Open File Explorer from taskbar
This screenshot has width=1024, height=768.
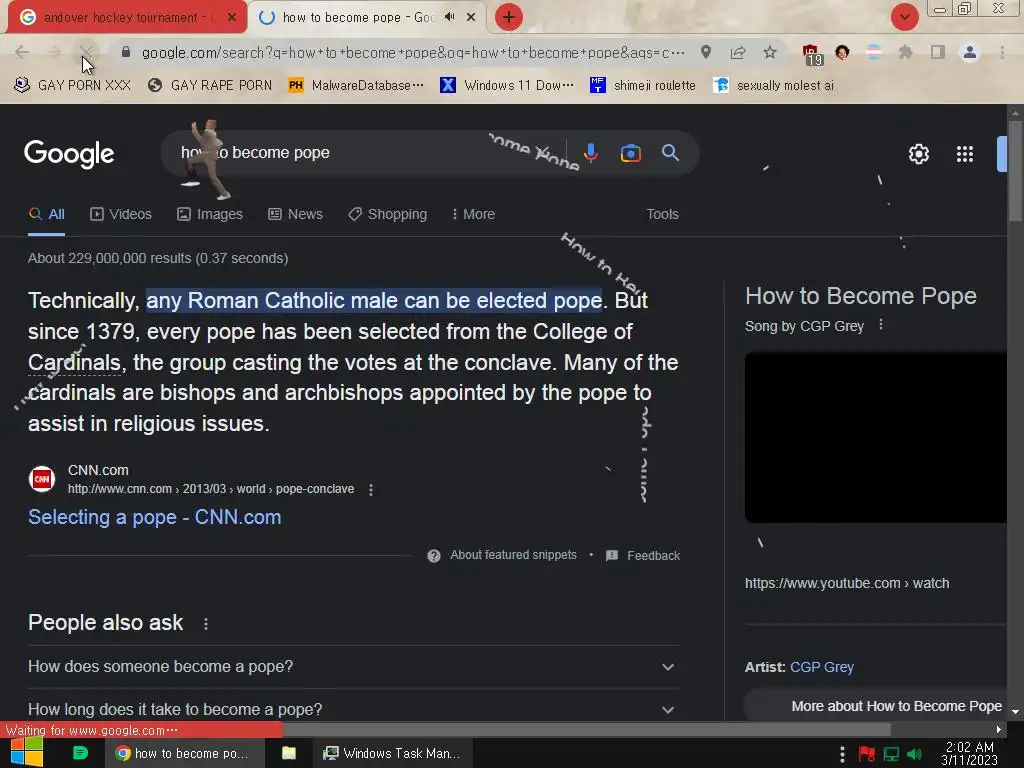tap(289, 753)
